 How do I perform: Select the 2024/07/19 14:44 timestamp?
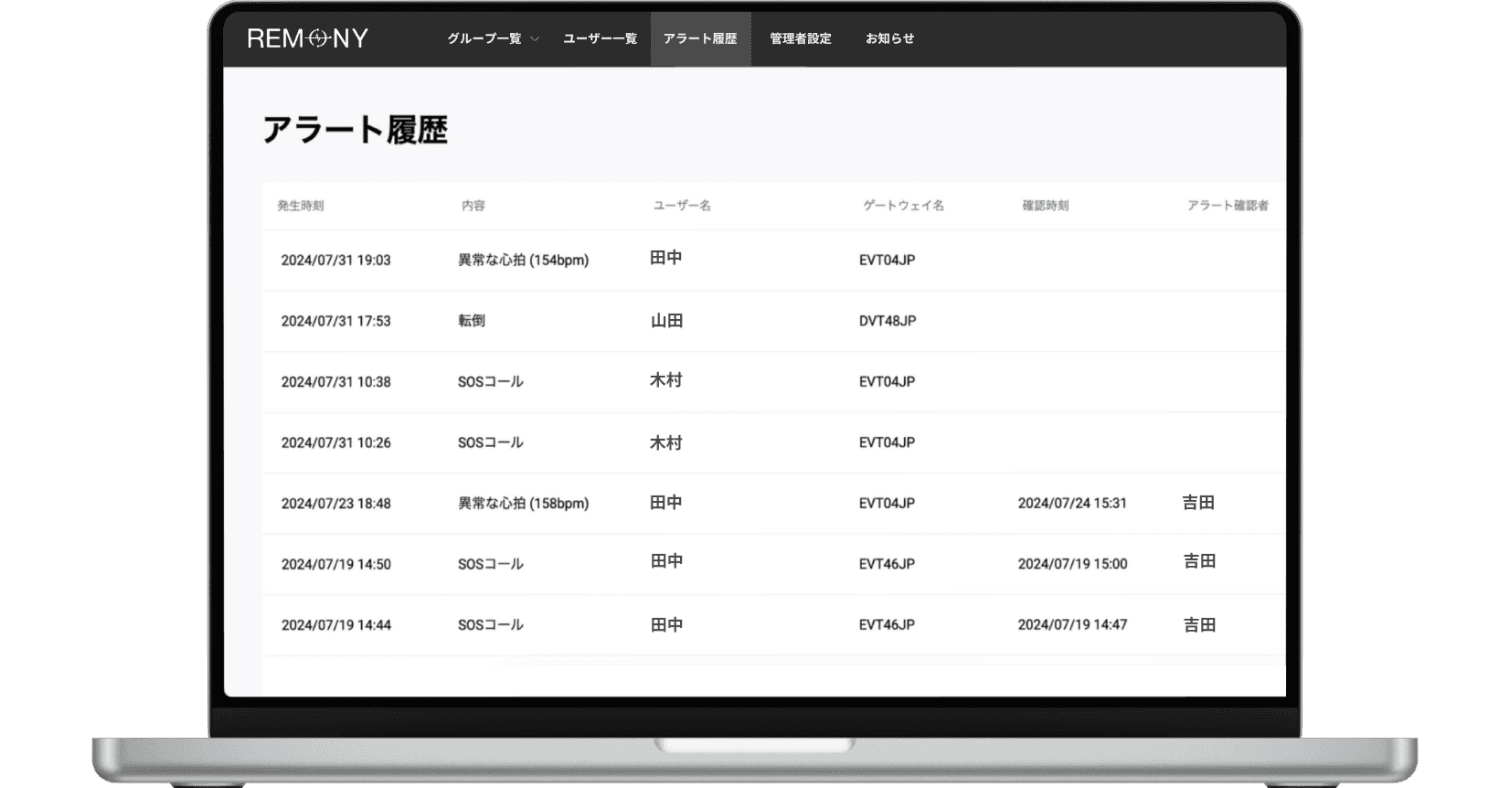[336, 625]
